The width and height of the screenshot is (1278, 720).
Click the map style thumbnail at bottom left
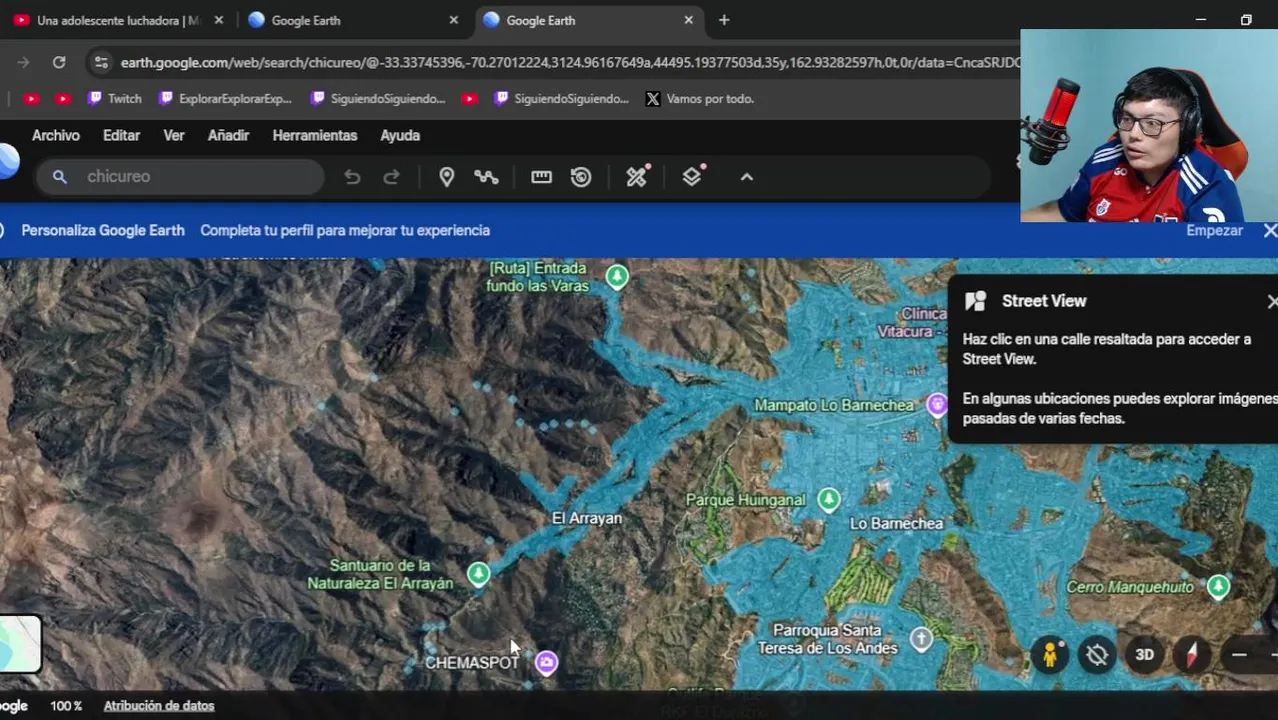(x=20, y=644)
